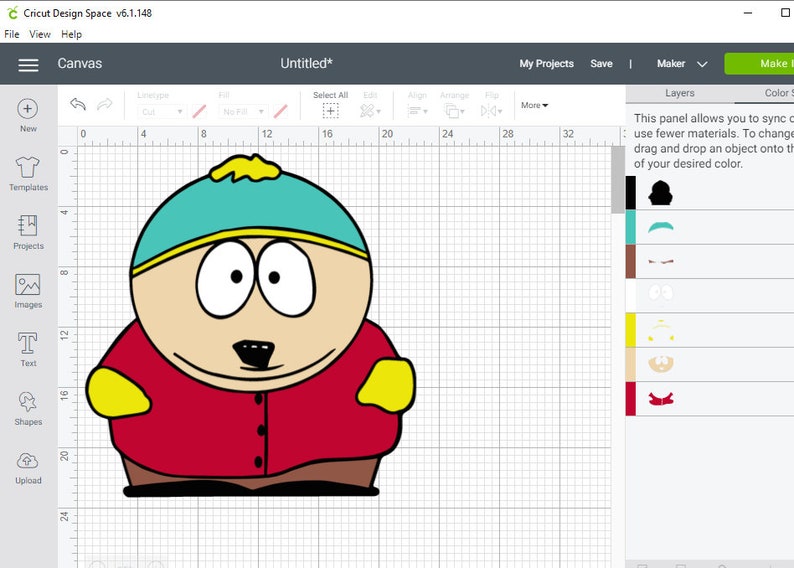Expand the More toolbar dropdown

coord(534,105)
